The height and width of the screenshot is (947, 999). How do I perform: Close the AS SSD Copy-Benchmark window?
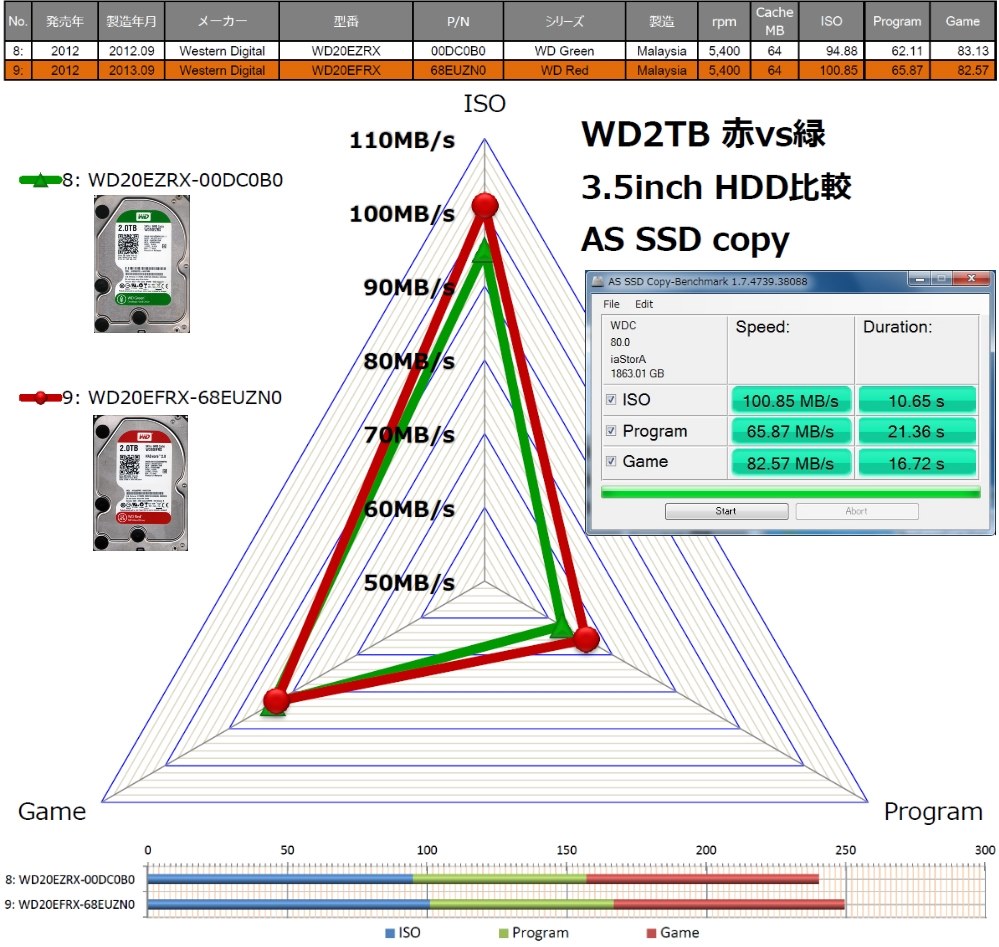pyautogui.click(x=971, y=278)
